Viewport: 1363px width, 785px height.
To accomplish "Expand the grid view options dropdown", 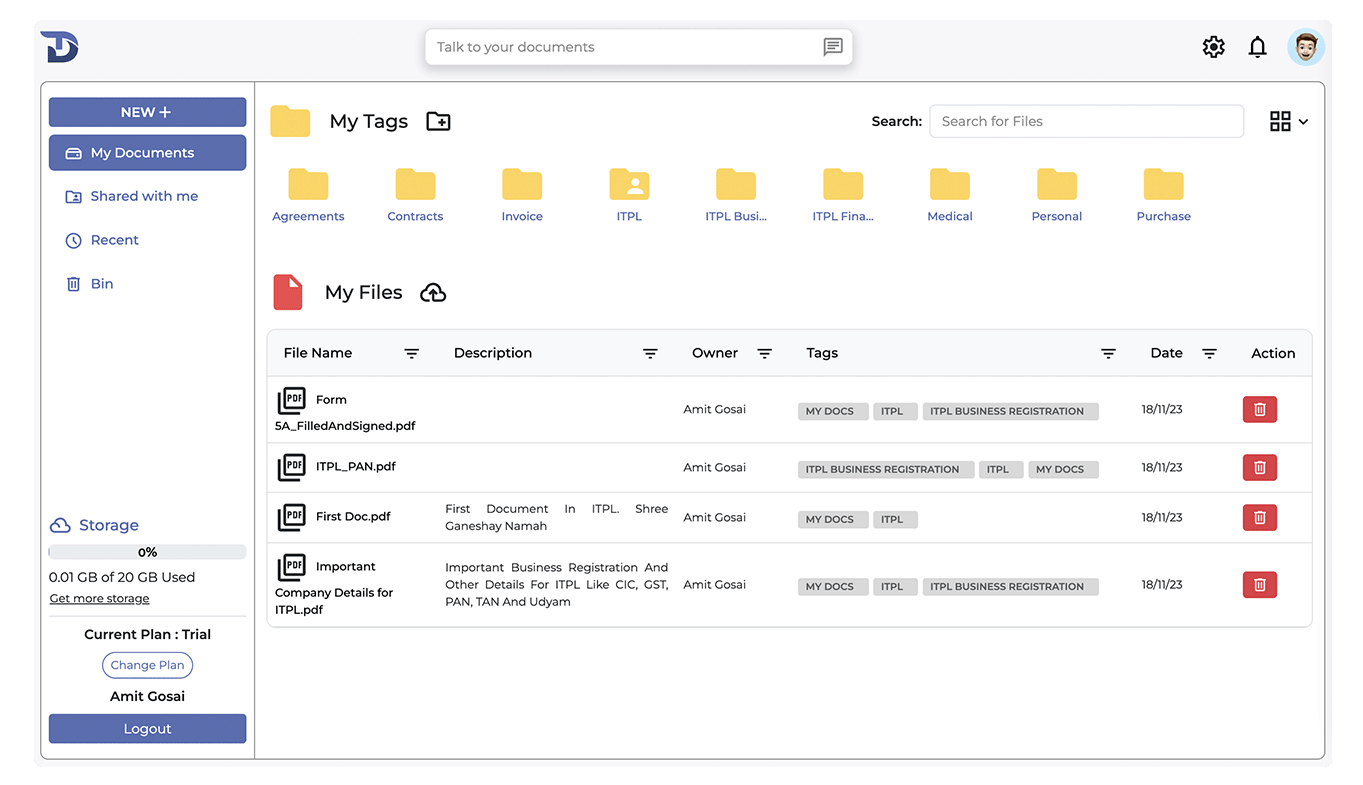I will point(1289,122).
